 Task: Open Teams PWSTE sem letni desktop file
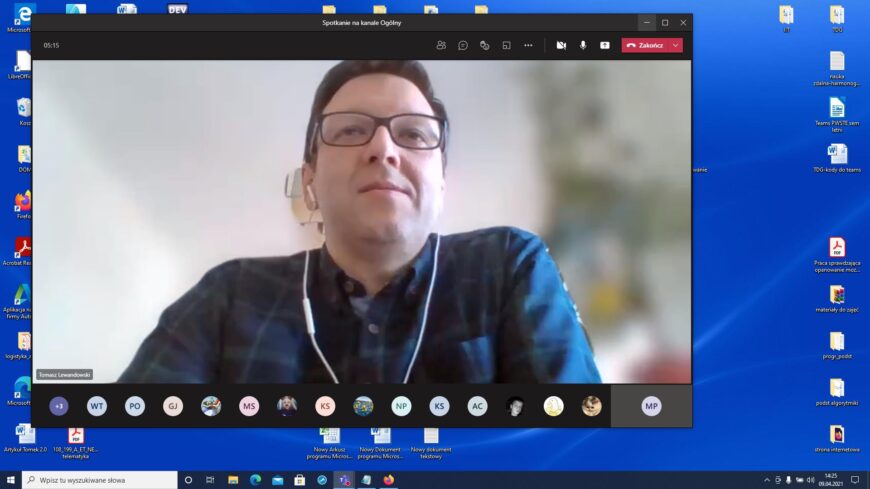[837, 114]
